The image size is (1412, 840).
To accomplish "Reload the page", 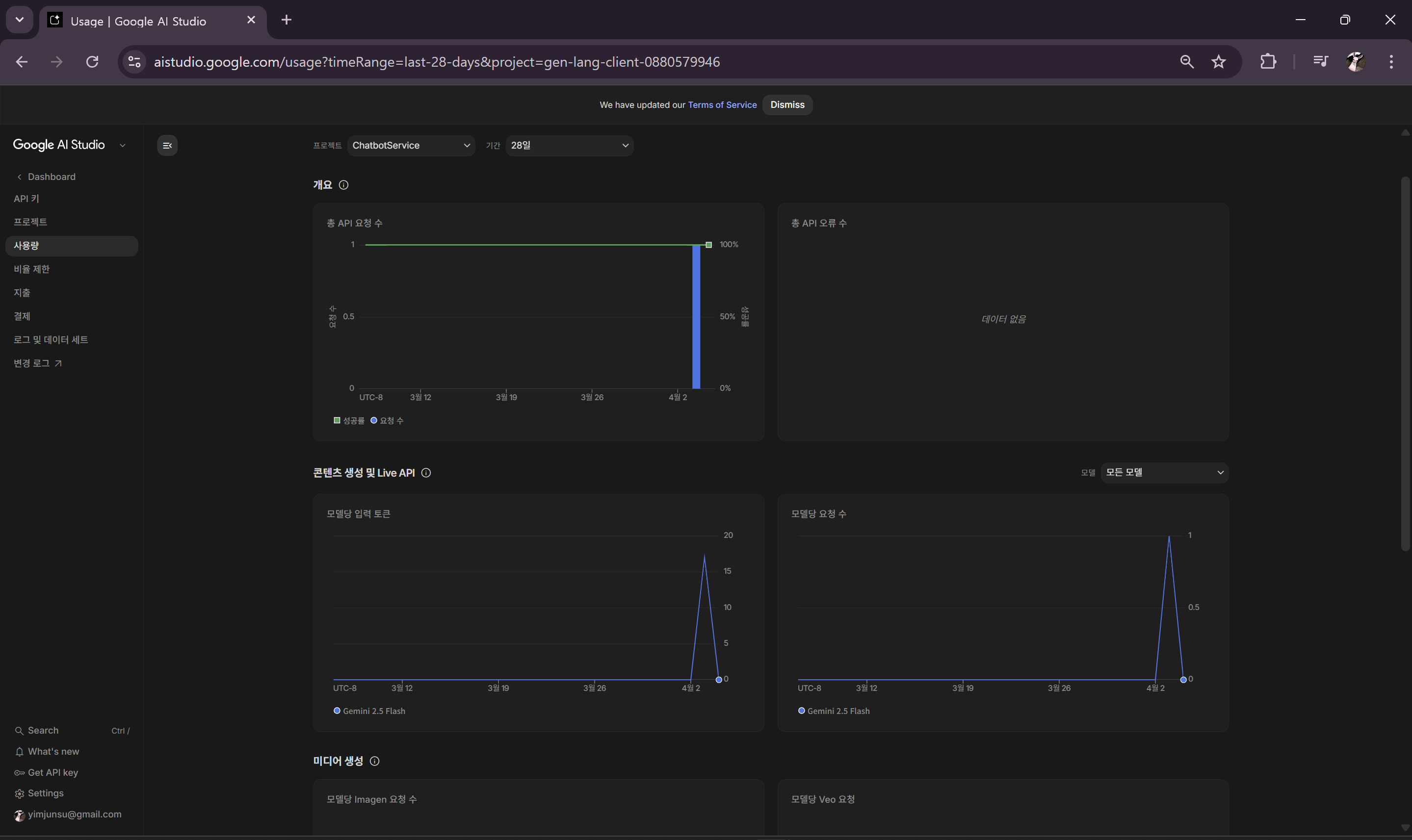I will click(92, 62).
